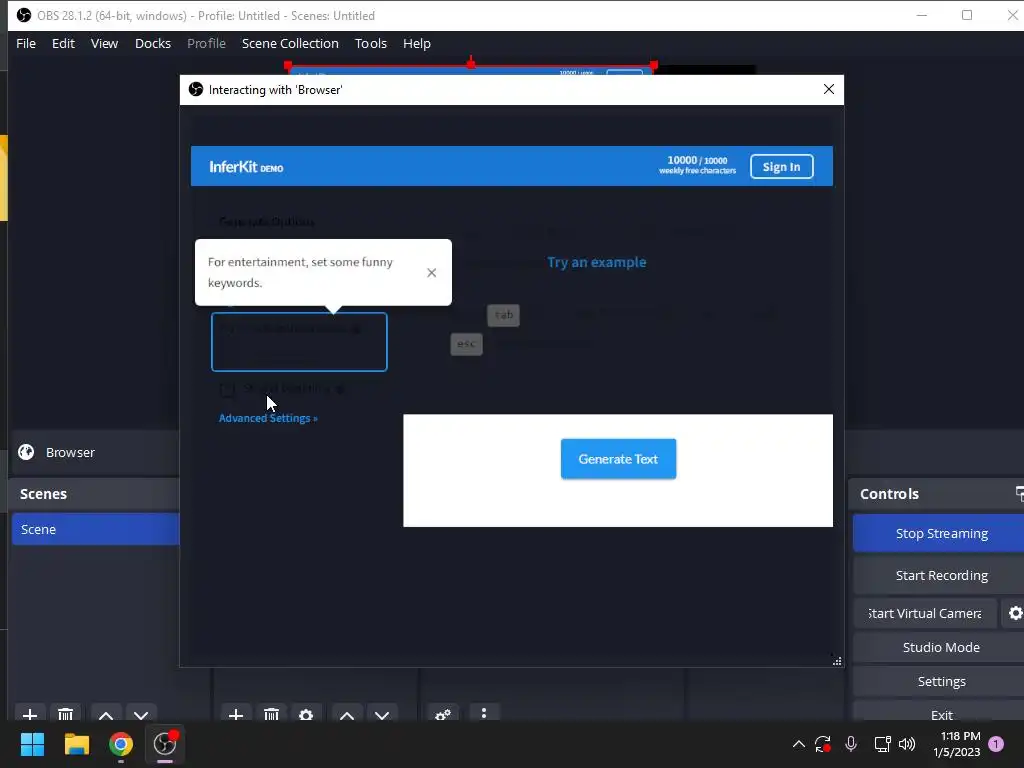This screenshot has width=1024, height=768.
Task: Add a new scene with plus icon
Action: [x=29, y=714]
